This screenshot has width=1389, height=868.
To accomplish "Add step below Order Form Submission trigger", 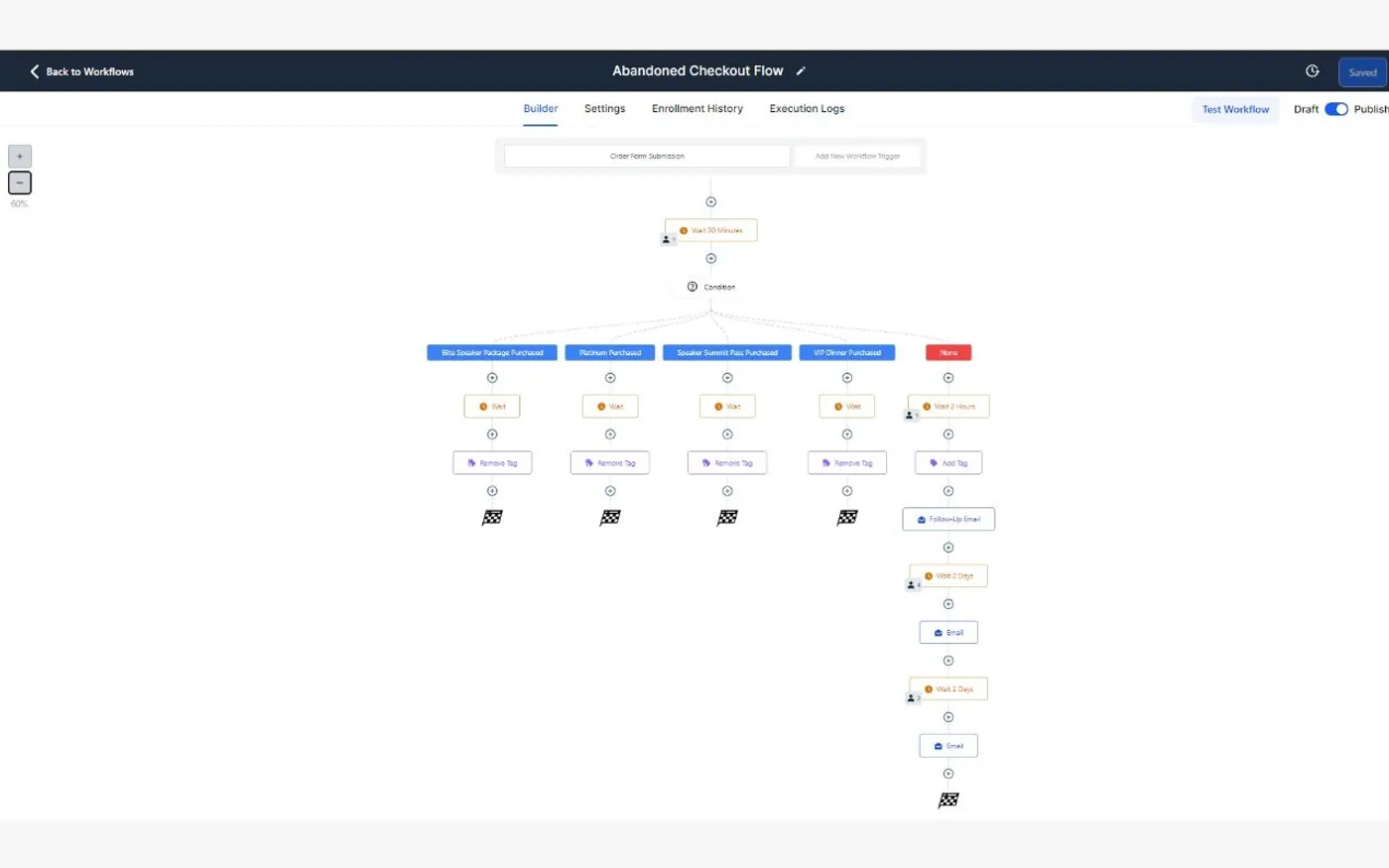I will [710, 201].
